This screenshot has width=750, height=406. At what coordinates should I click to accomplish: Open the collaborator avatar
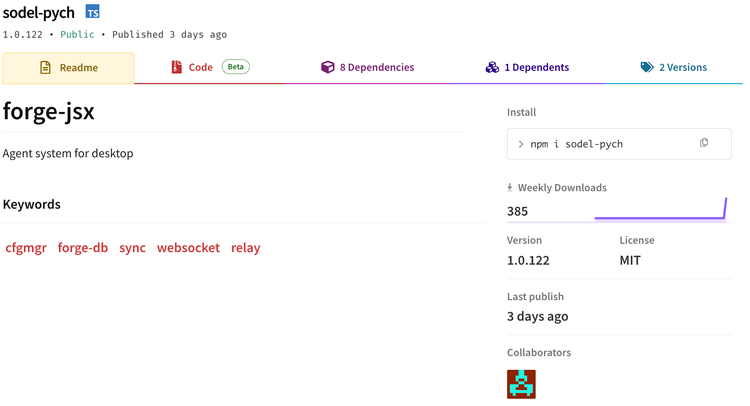[x=521, y=384]
